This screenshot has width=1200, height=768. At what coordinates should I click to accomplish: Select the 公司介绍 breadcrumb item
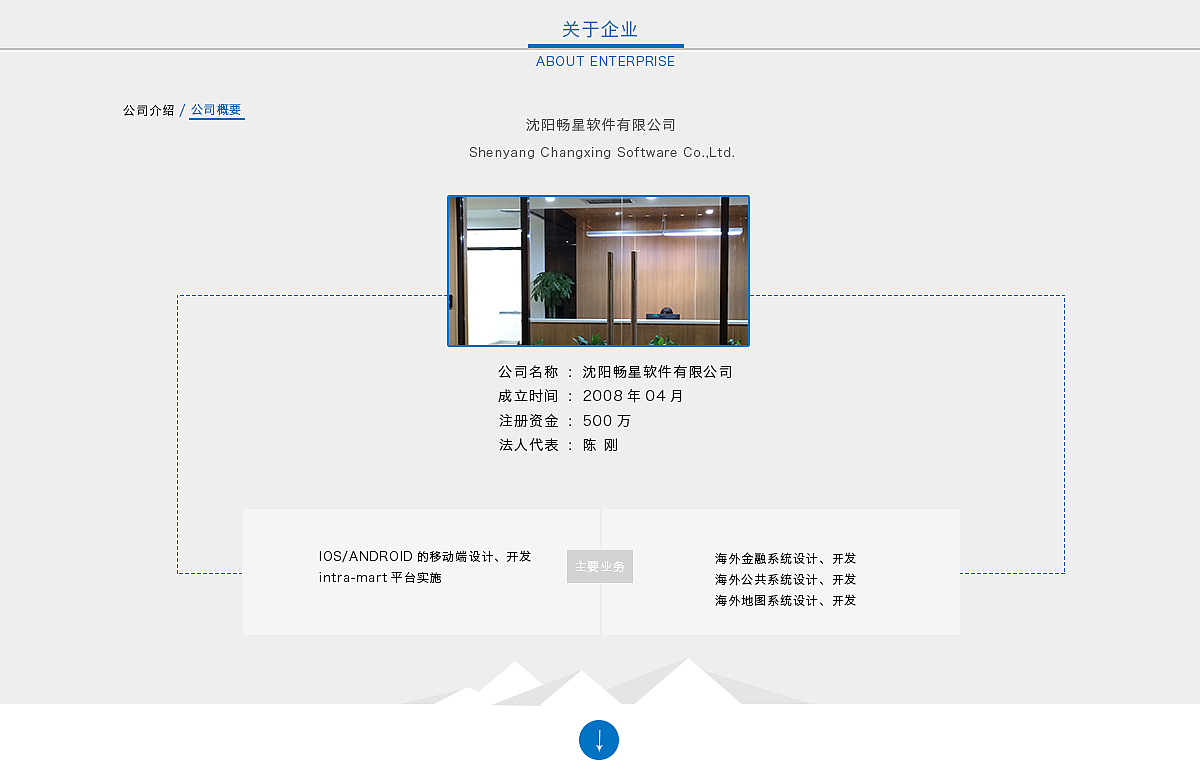pos(147,110)
